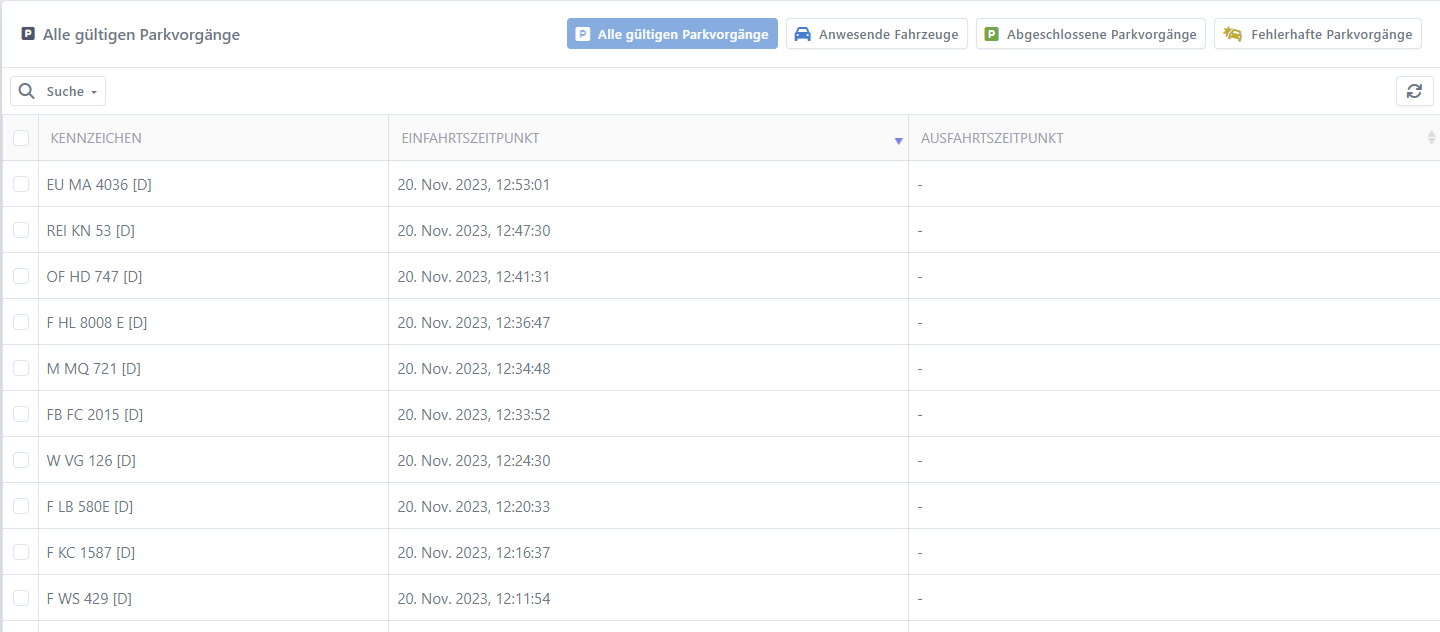Select the F WS 429 checkbox
1440x632 pixels.
tap(21, 598)
